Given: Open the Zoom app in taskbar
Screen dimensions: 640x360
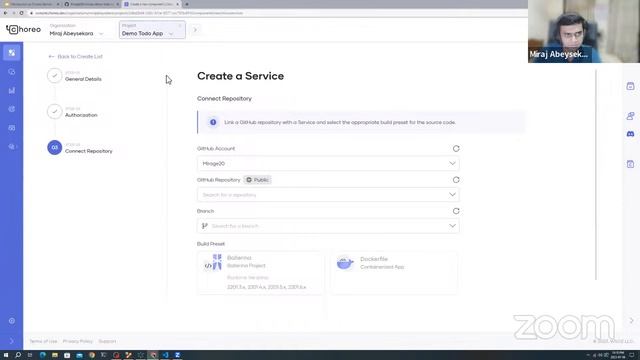Looking at the screenshot, I should point(178,355).
